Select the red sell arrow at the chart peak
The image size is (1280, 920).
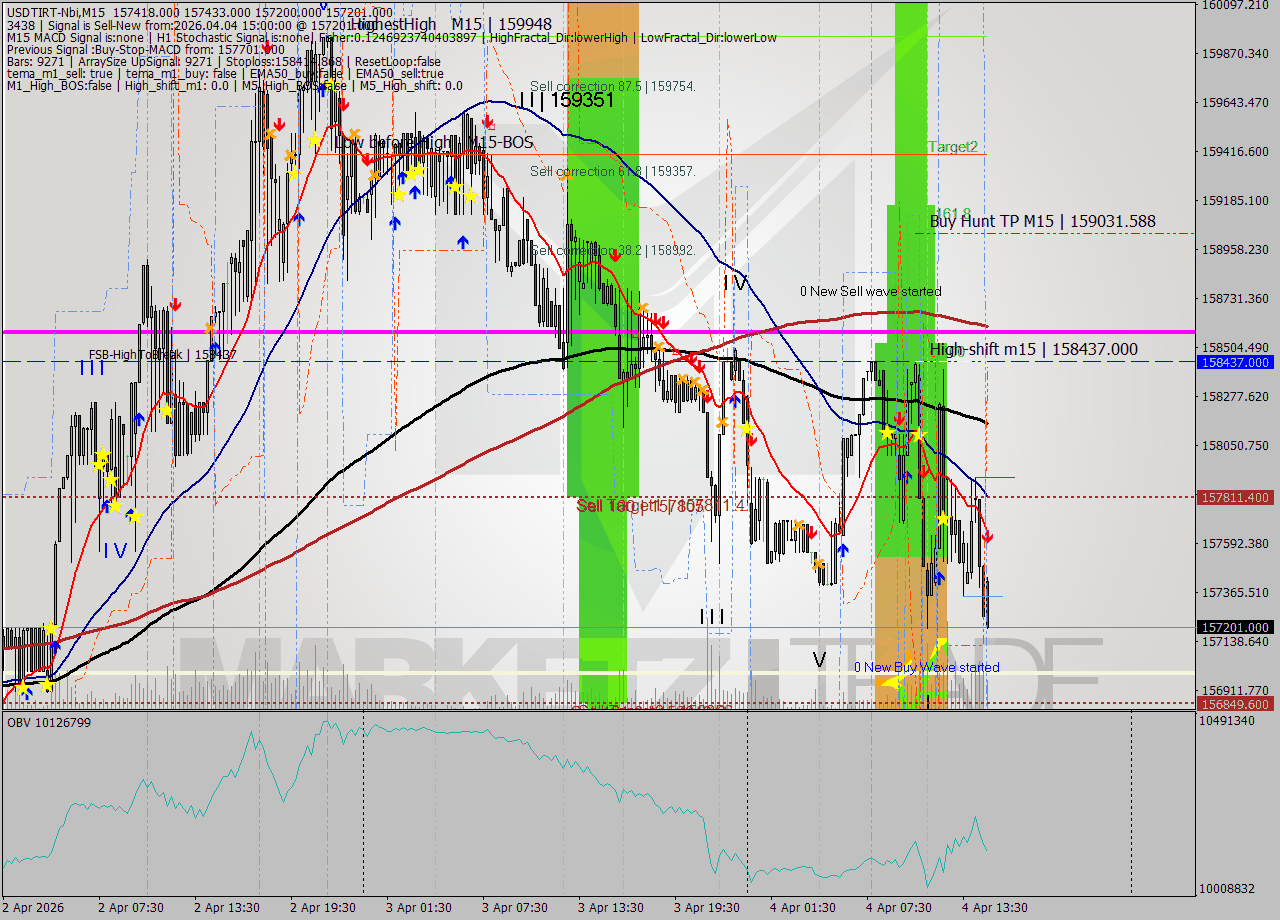click(488, 120)
